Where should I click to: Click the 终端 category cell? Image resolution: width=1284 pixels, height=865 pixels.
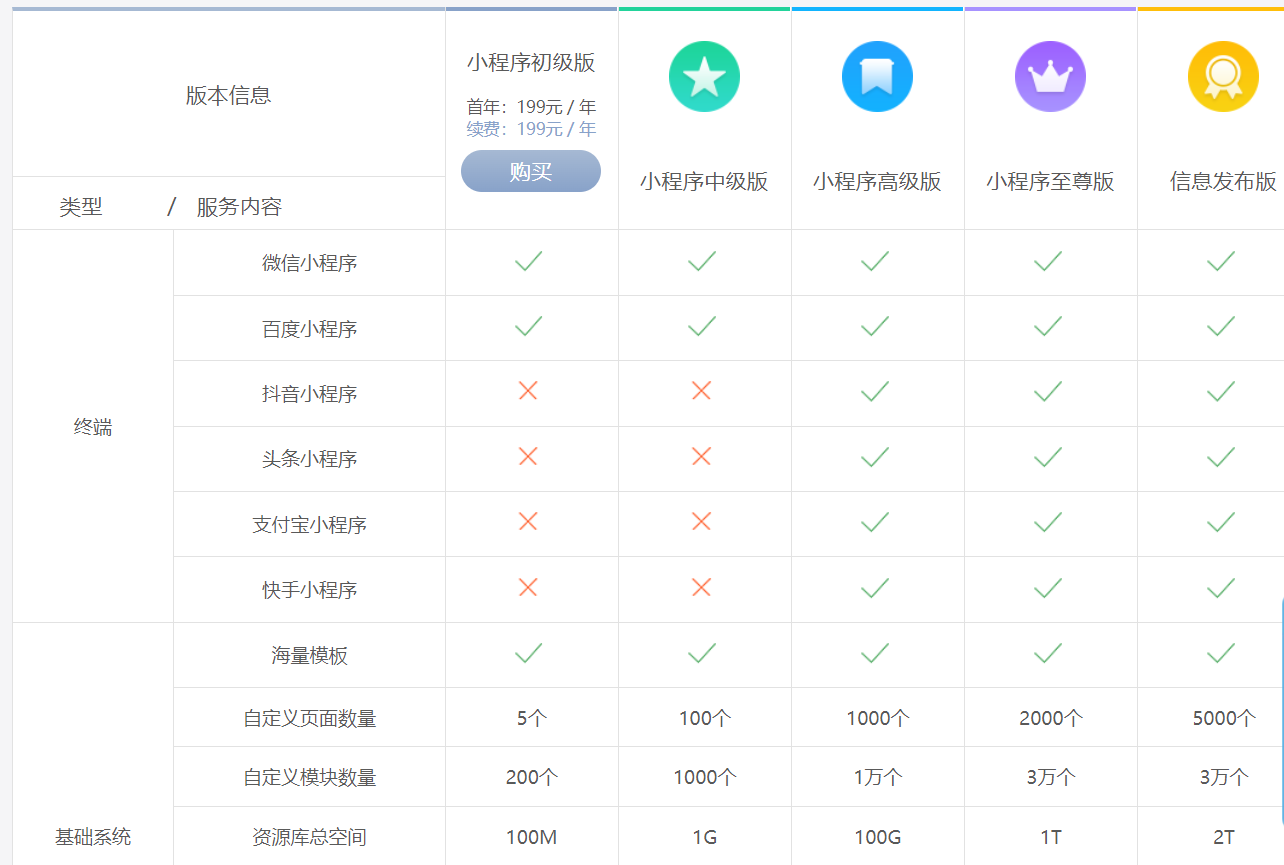click(x=93, y=427)
